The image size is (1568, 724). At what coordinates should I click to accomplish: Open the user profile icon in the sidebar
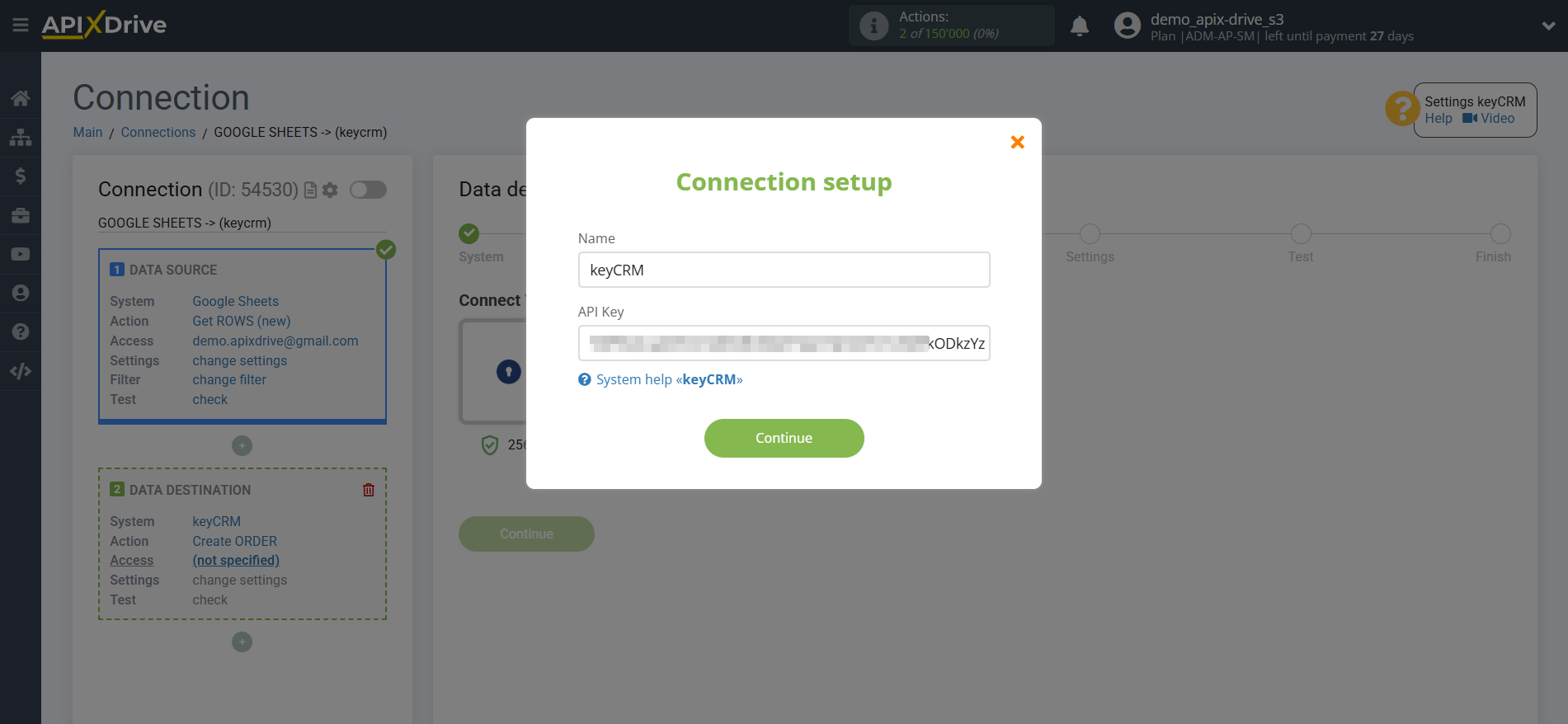point(21,293)
